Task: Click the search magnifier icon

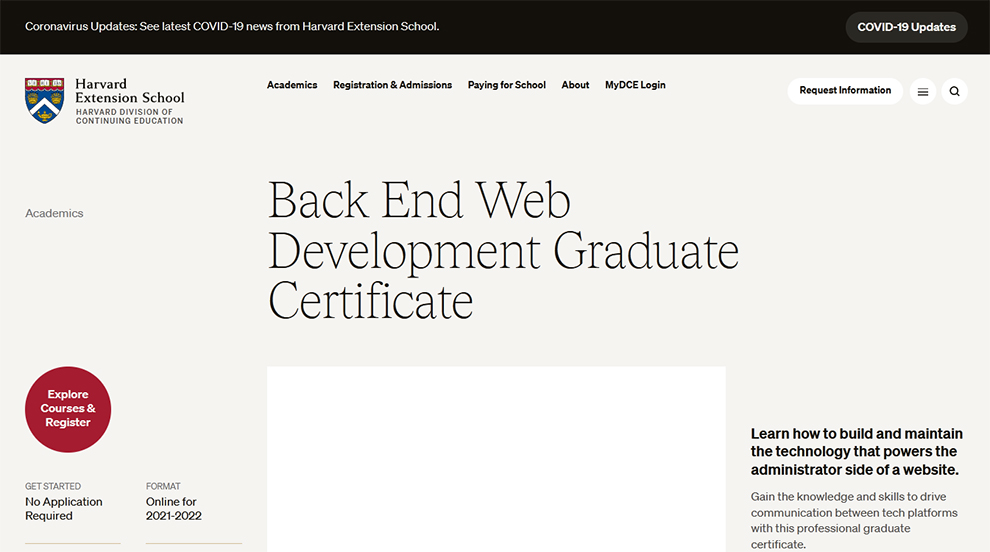Action: click(x=954, y=92)
